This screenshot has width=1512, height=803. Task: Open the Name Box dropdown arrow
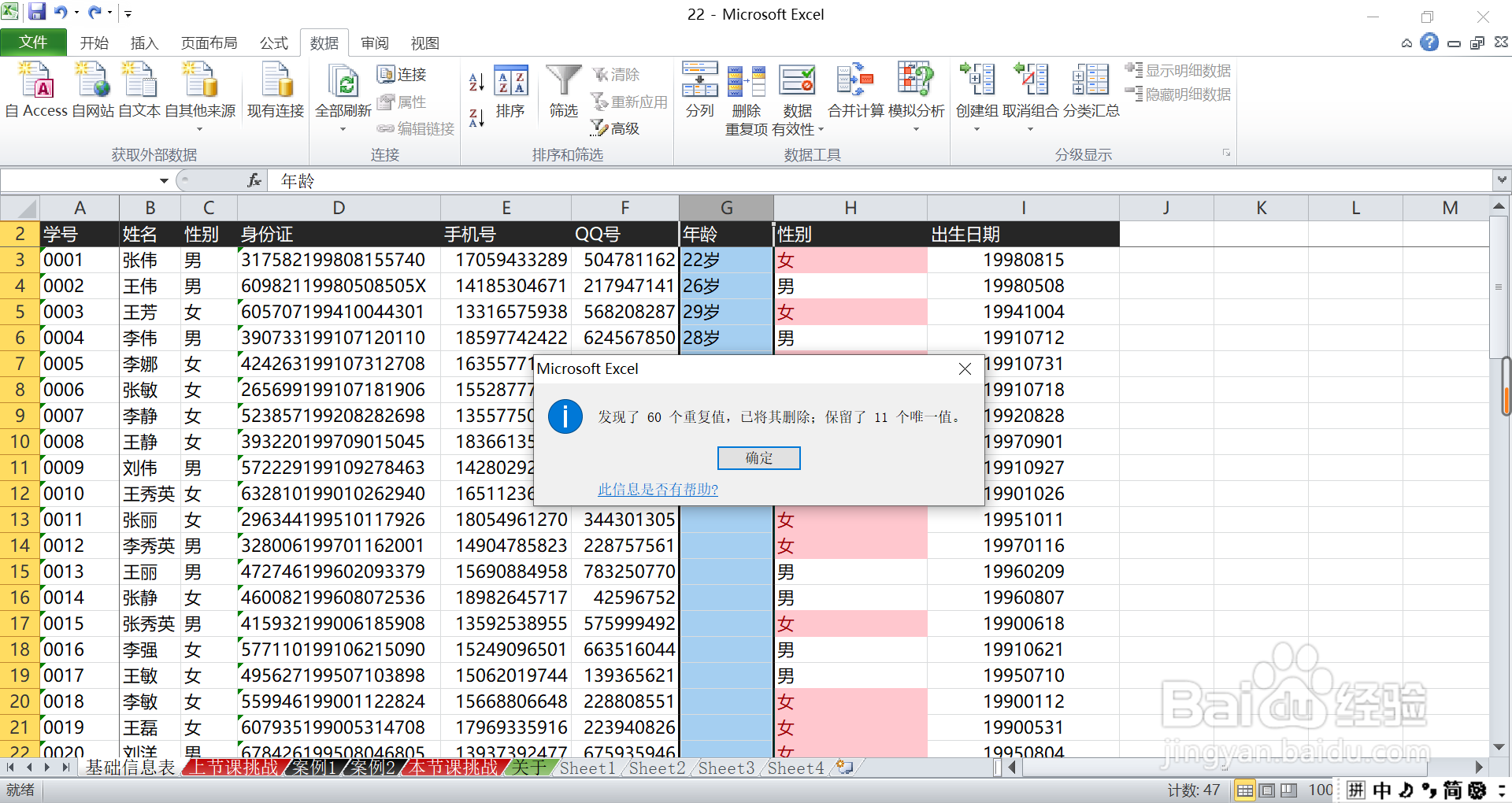pos(164,180)
